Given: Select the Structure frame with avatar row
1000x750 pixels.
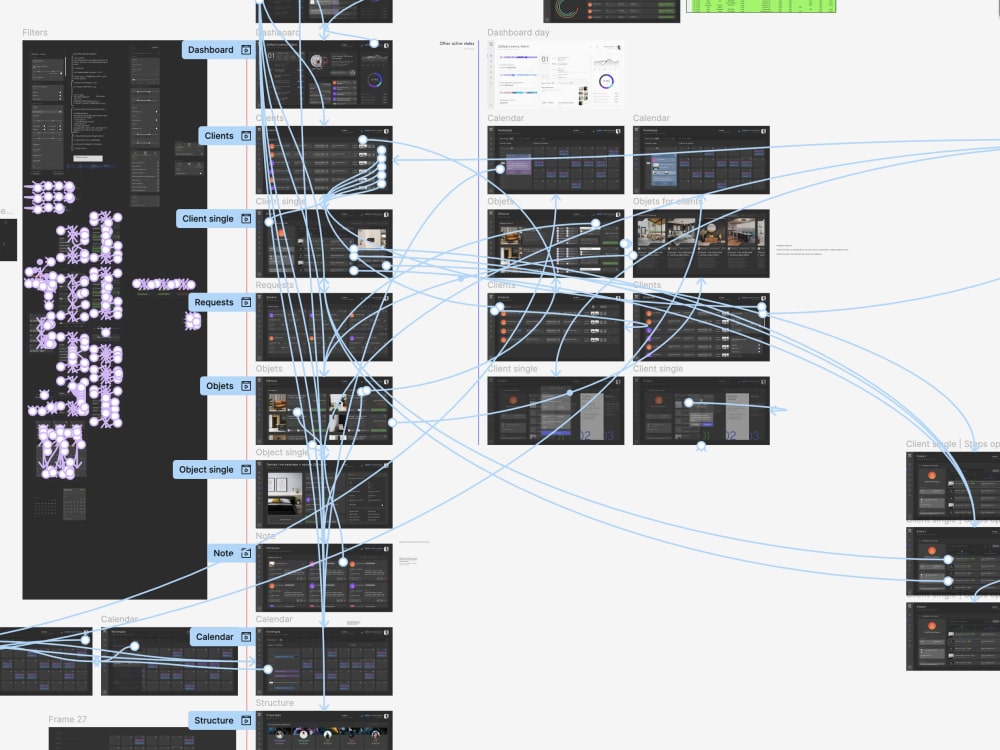Looking at the screenshot, I should click(324, 730).
